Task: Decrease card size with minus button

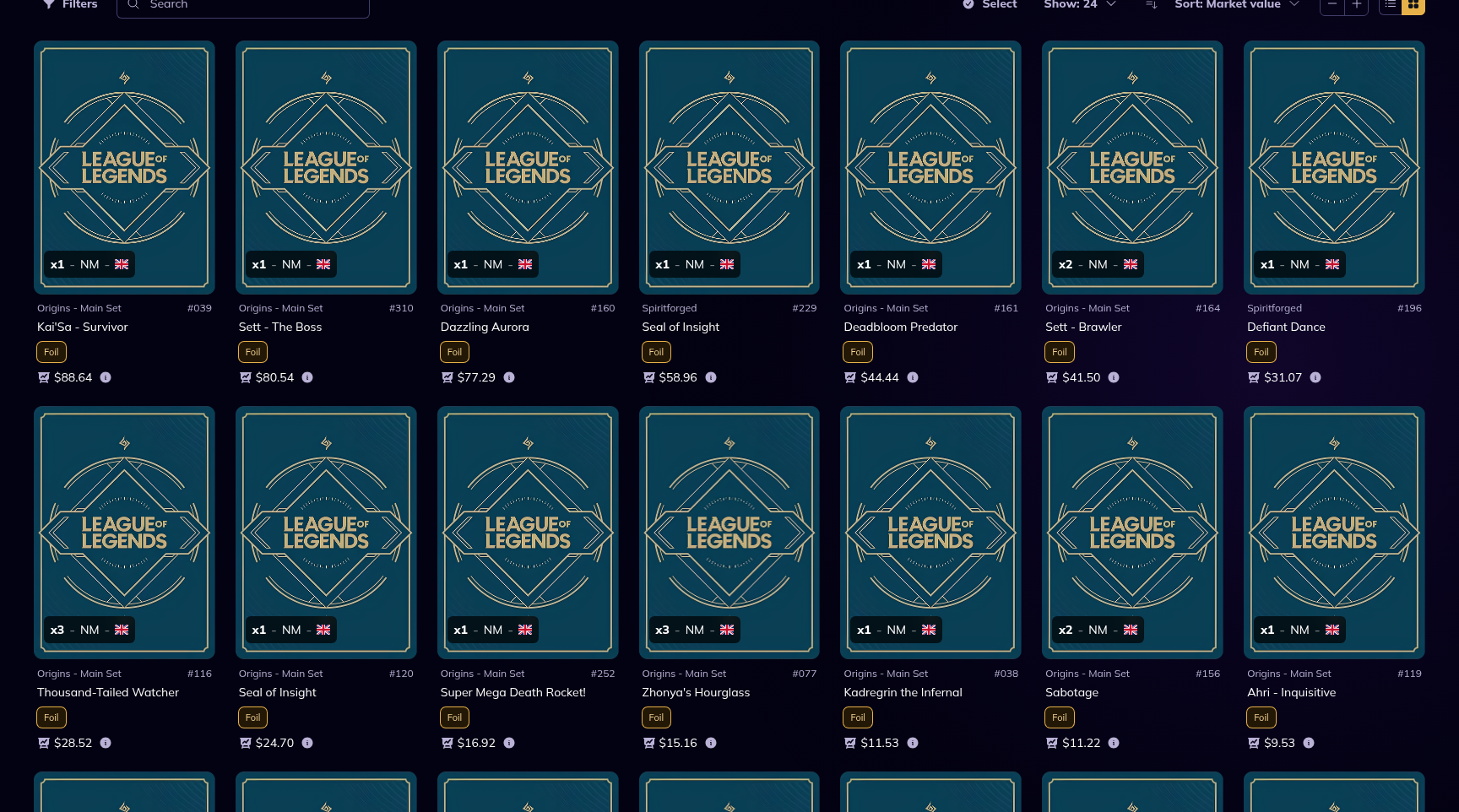Action: point(1332,5)
